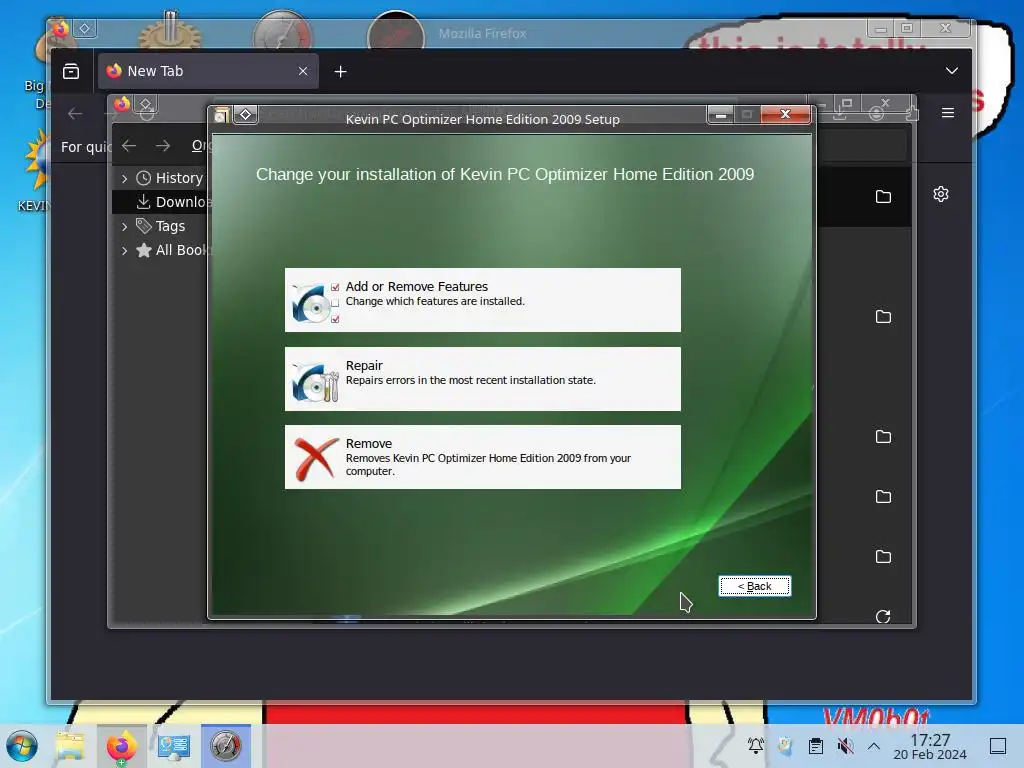
Task: Expand All Bookmarks in Library sidebar
Action: 124,250
